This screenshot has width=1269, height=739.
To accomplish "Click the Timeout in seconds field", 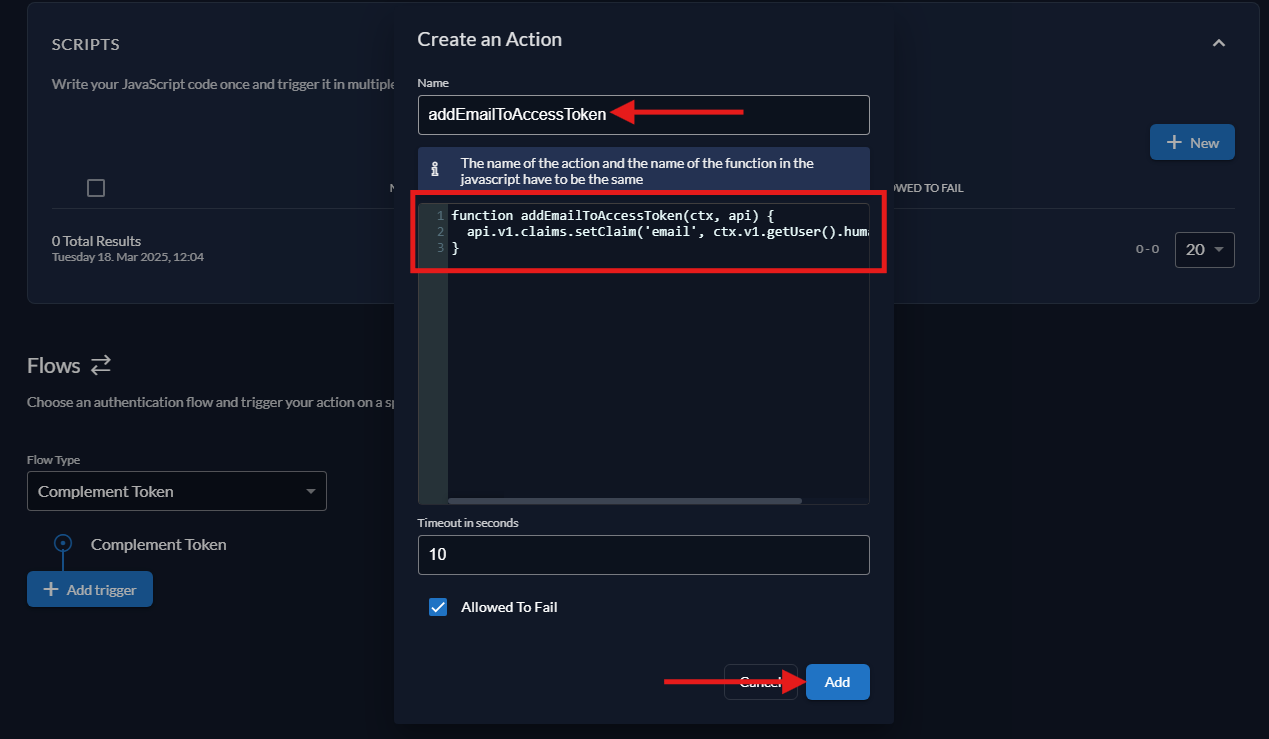I will 643,555.
